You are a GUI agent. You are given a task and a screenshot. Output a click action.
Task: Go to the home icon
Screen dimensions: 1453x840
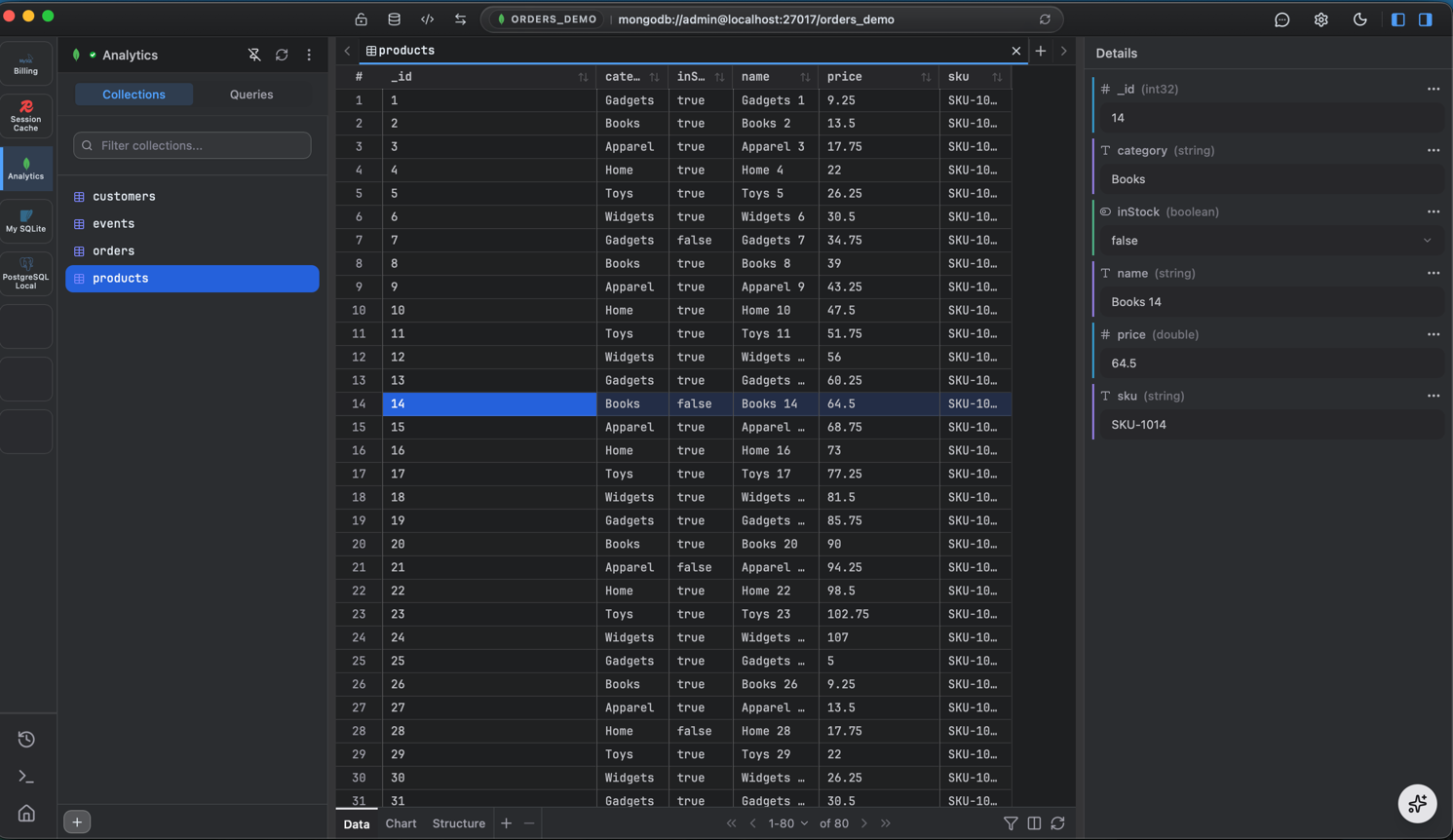[26, 814]
